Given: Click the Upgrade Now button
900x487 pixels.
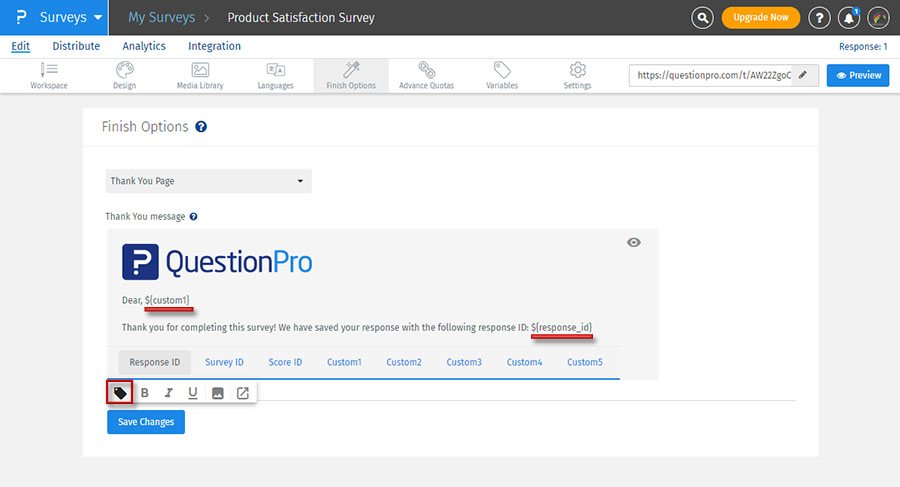Looking at the screenshot, I should (x=761, y=18).
